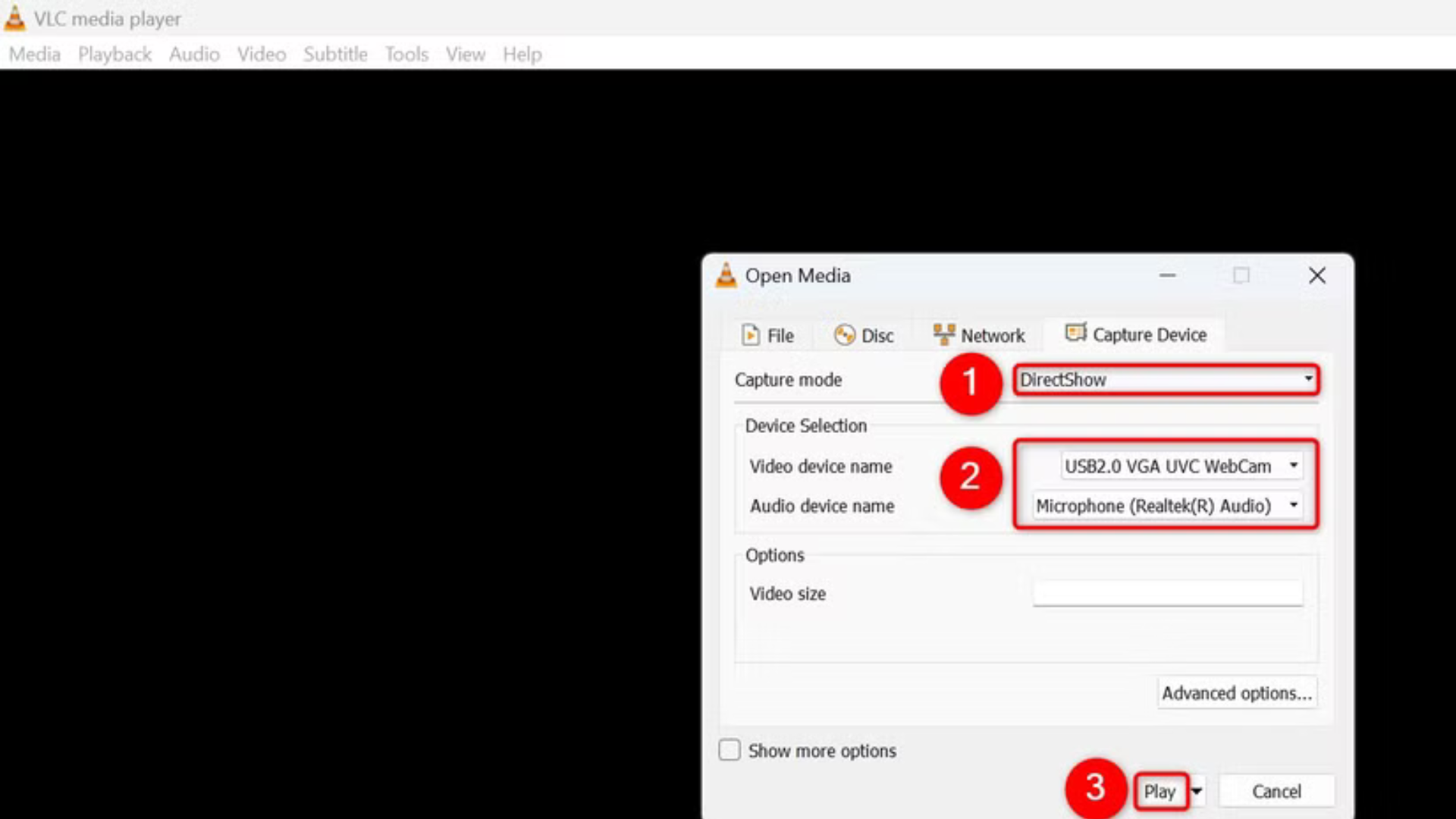1456x819 pixels.
Task: Open the Tools menu
Action: click(406, 54)
